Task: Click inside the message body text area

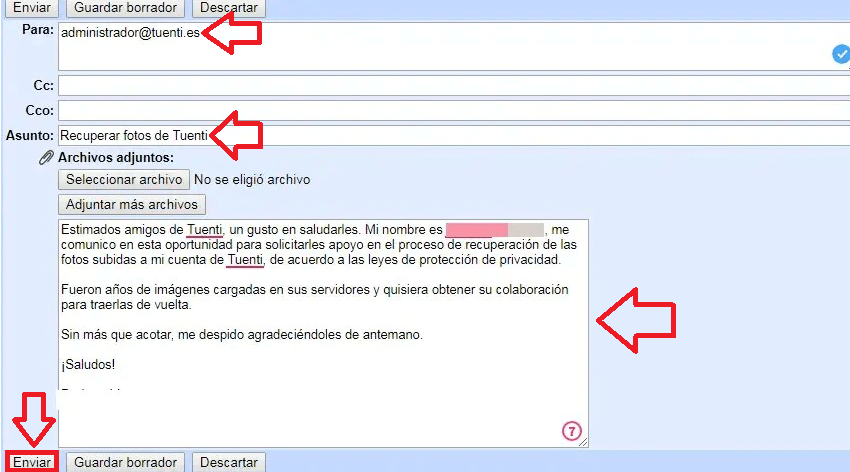Action: point(323,333)
